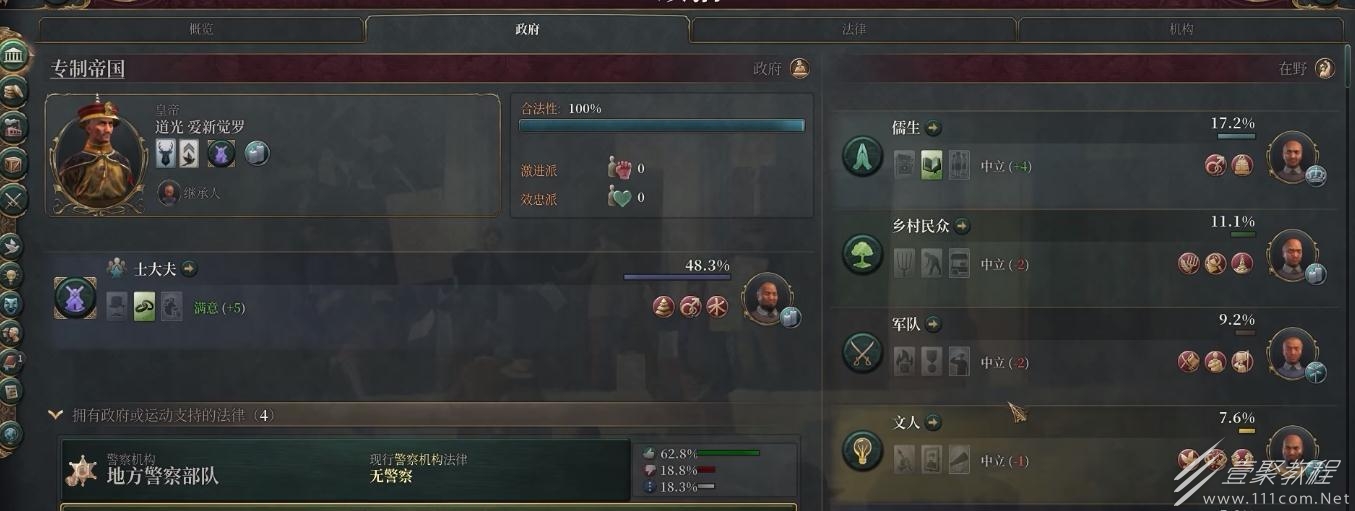Click the 文人 lightbulb emblem icon
1355x511 pixels.
(862, 450)
